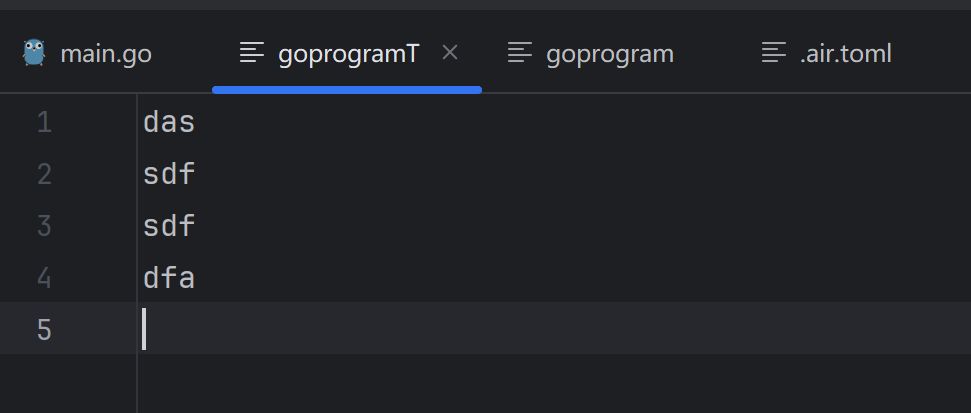Click line number 2 in the gutter

43,175
